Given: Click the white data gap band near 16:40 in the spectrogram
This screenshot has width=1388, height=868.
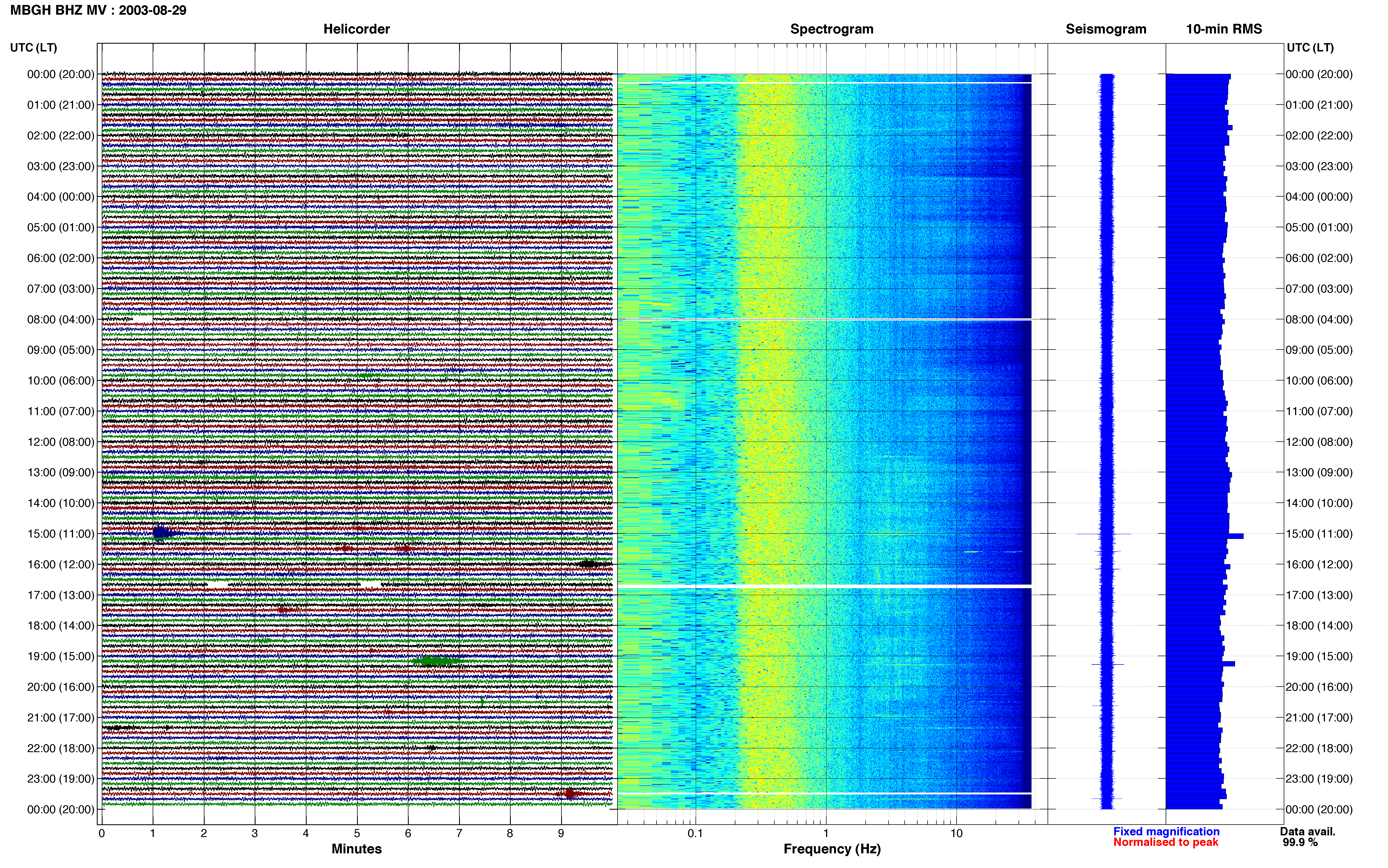Looking at the screenshot, I should pyautogui.click(x=824, y=586).
